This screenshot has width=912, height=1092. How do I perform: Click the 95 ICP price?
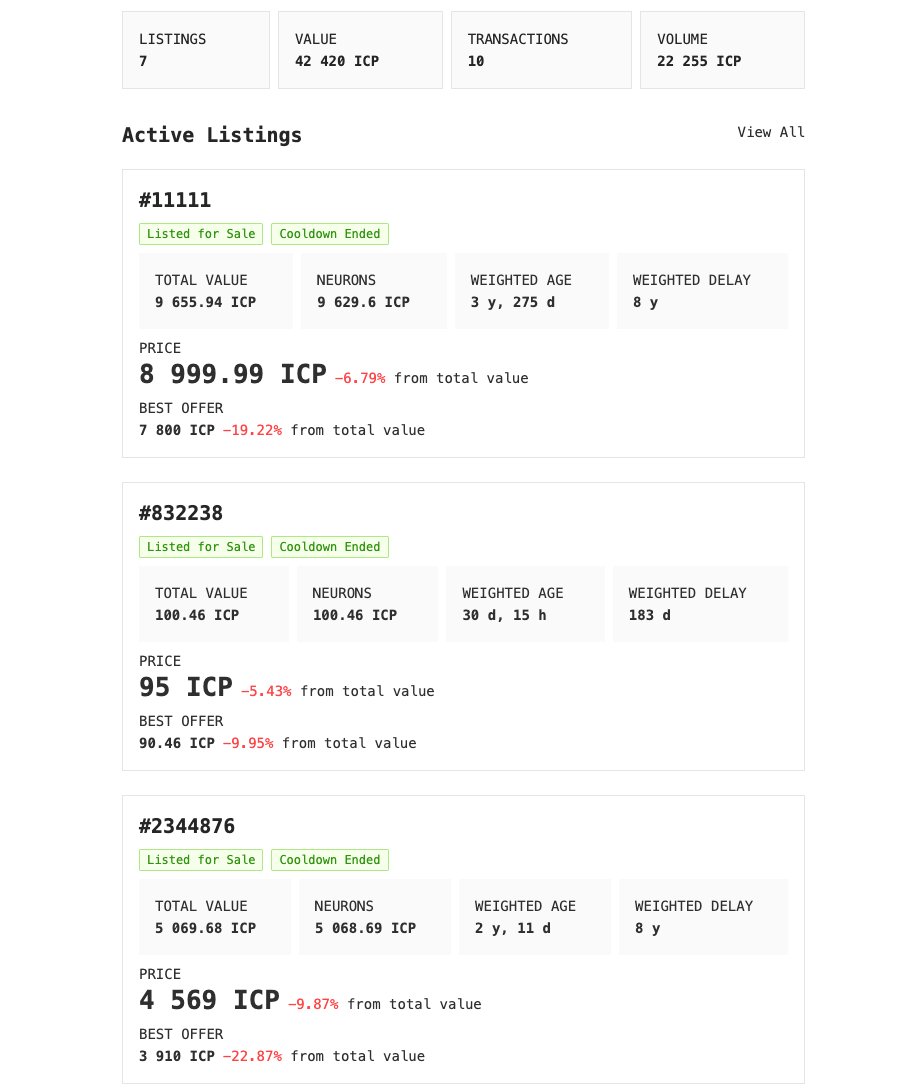[186, 688]
